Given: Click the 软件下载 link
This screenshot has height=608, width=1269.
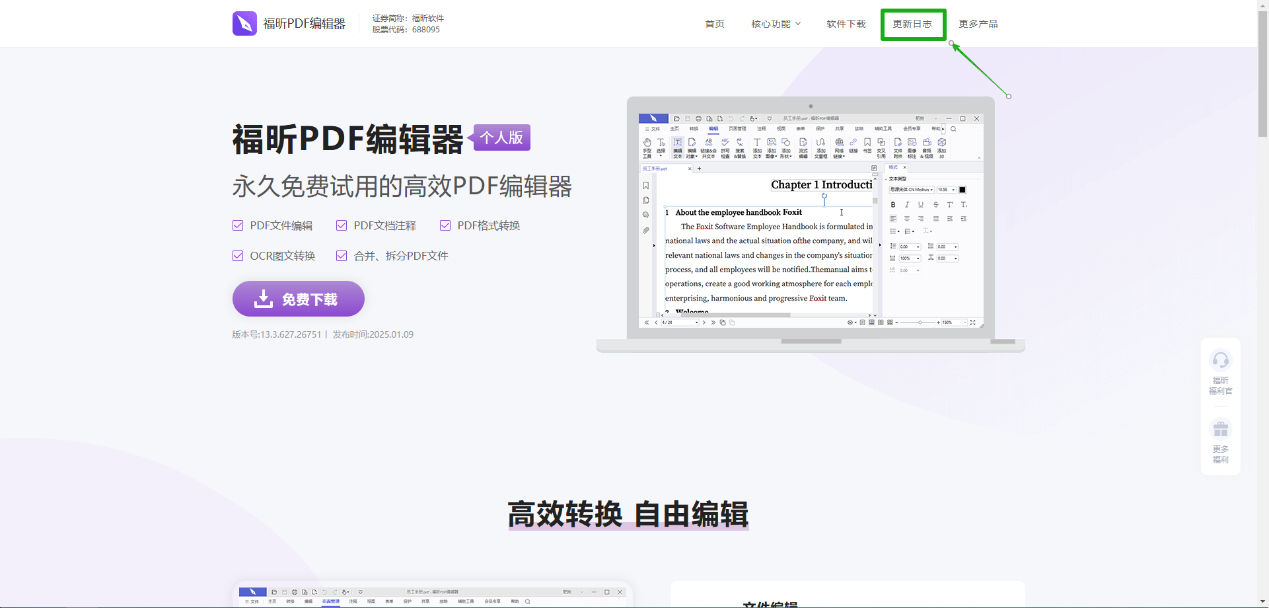Looking at the screenshot, I should [846, 24].
